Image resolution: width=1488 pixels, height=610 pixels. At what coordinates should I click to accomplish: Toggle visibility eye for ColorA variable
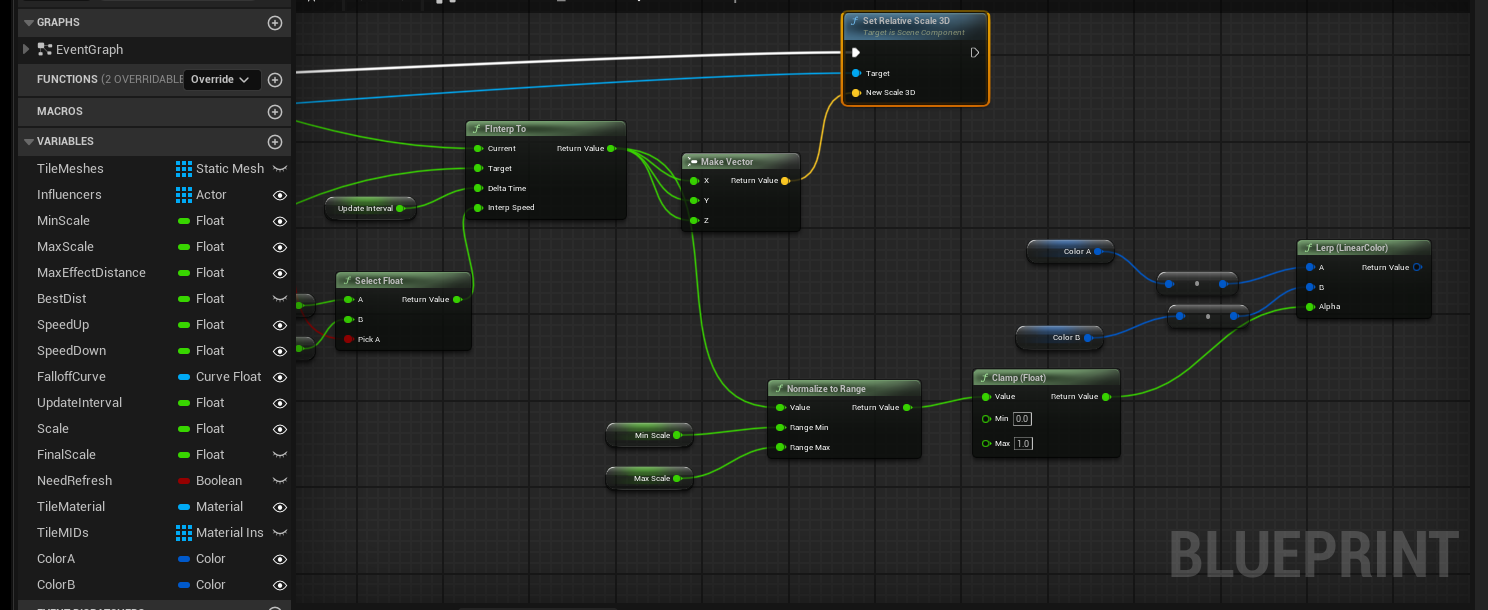pyautogui.click(x=280, y=559)
